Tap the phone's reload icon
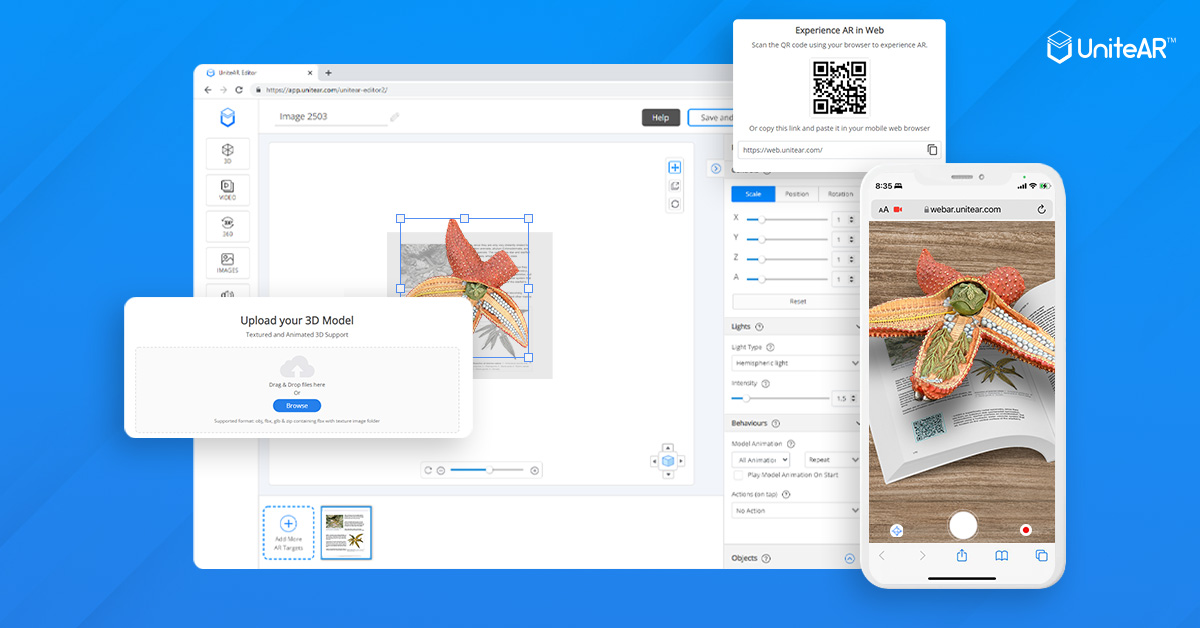Viewport: 1200px width, 628px height. tap(1042, 209)
